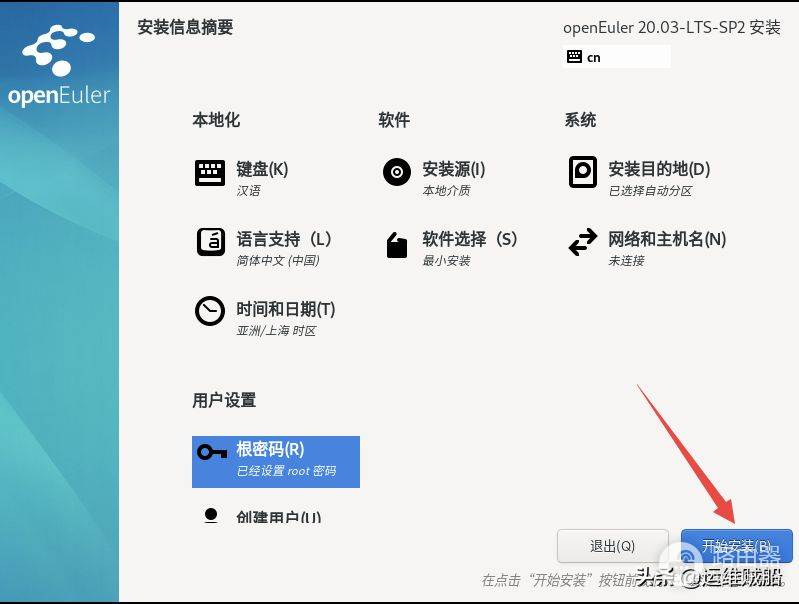Image resolution: width=799 pixels, height=604 pixels.
Task: Click the cn keyboard layout indicator
Action: pyautogui.click(x=616, y=57)
